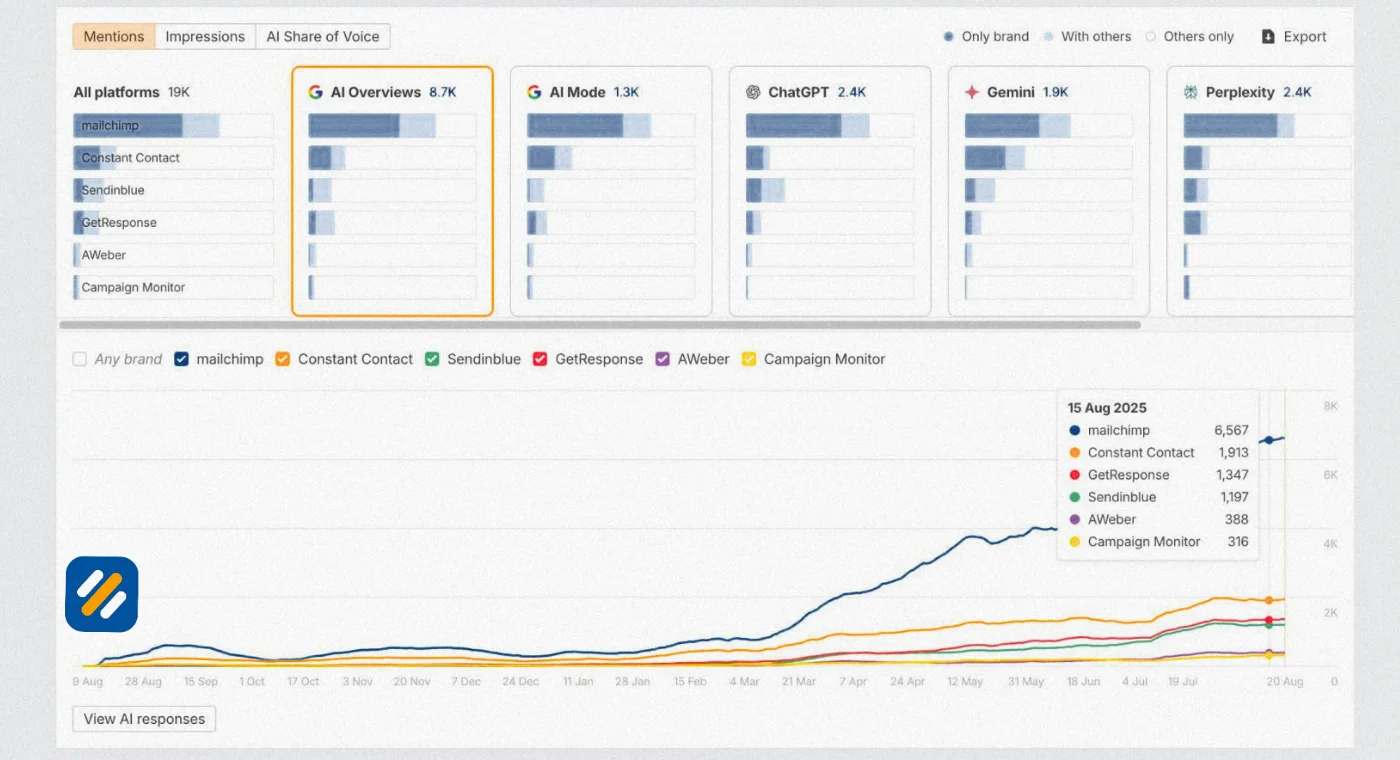This screenshot has height=760, width=1400.
Task: Click the top mailchimp bar in Gemini card
Action: click(1049, 126)
